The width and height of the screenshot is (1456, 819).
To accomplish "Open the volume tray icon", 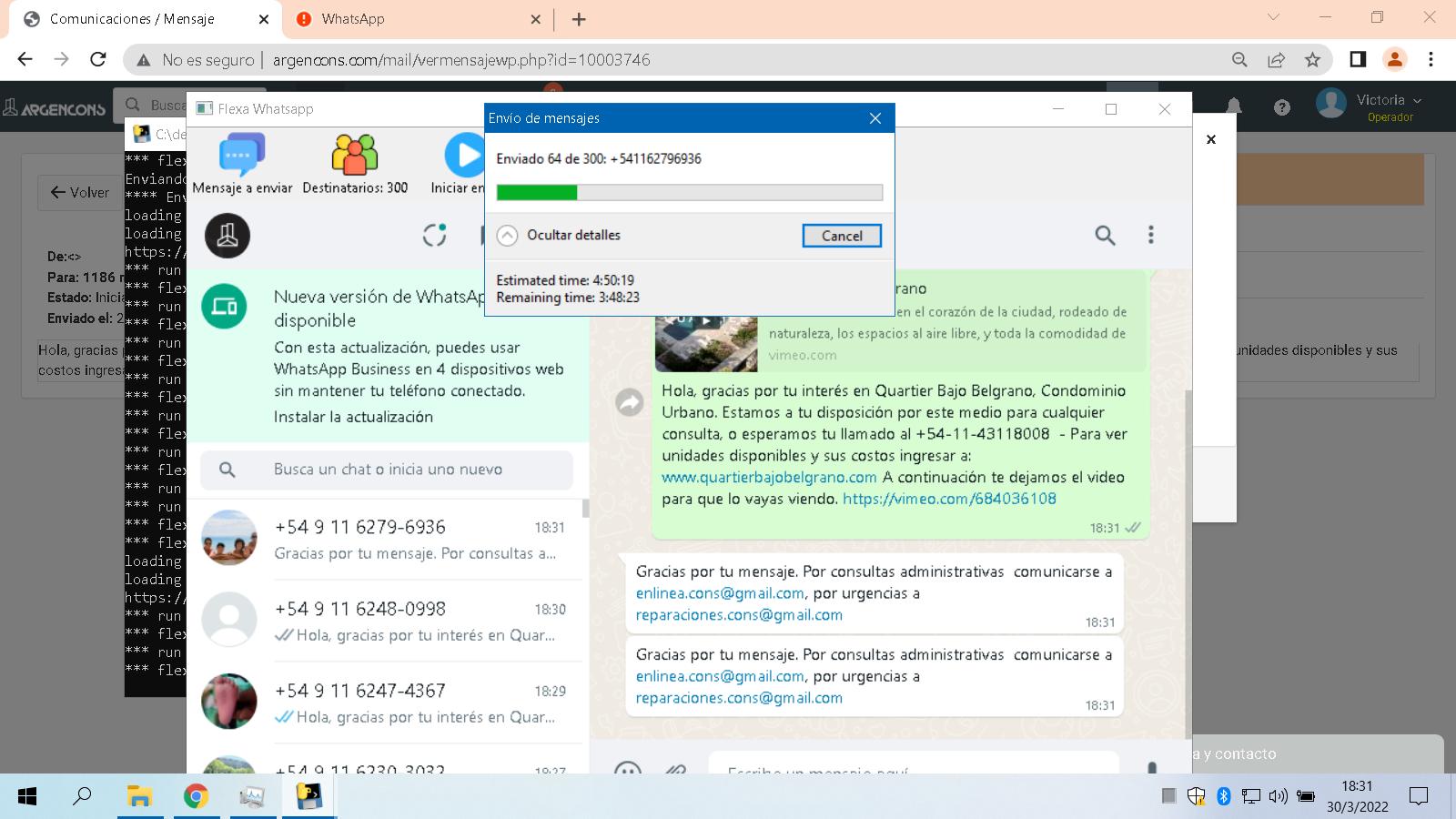I will pos(1278,797).
